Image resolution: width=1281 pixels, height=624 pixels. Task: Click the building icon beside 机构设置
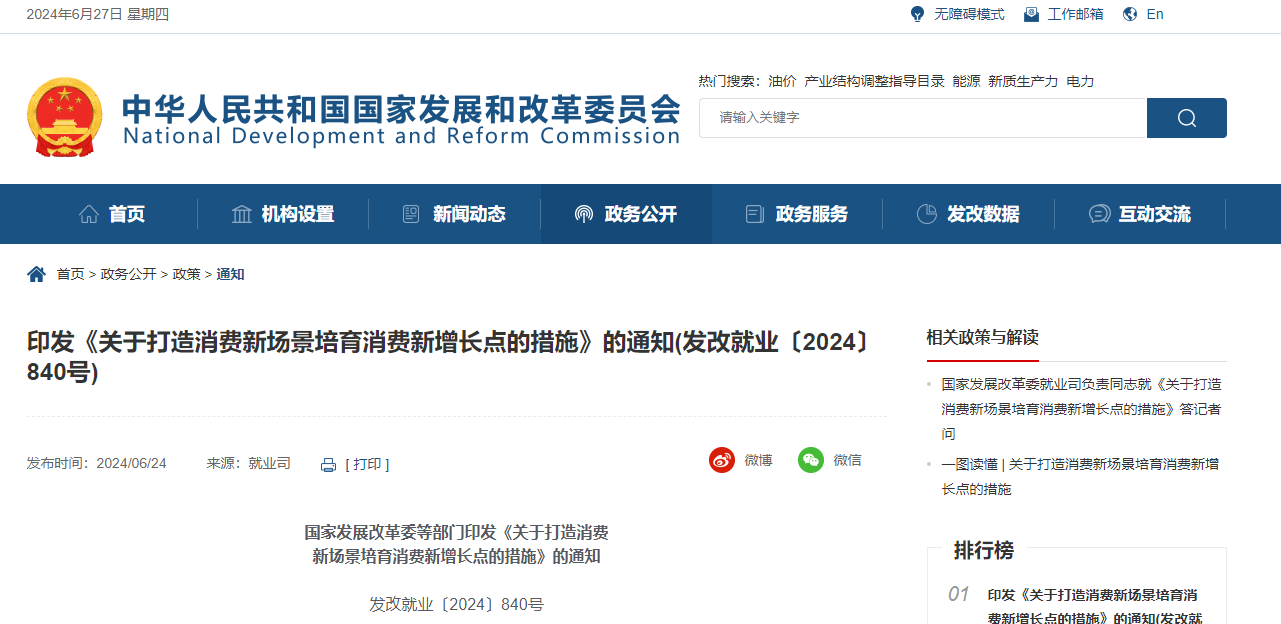[x=242, y=214]
